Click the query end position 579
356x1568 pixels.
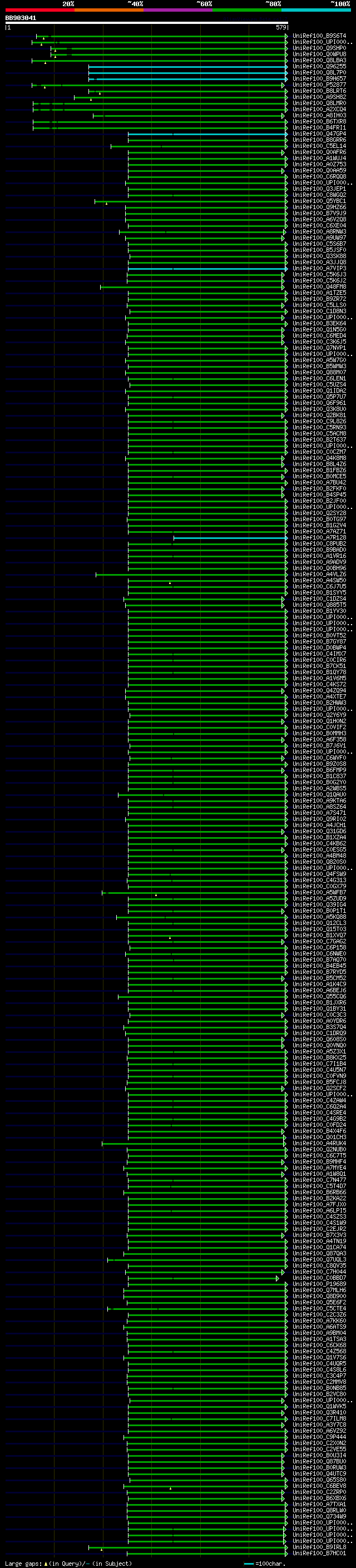tap(281, 27)
